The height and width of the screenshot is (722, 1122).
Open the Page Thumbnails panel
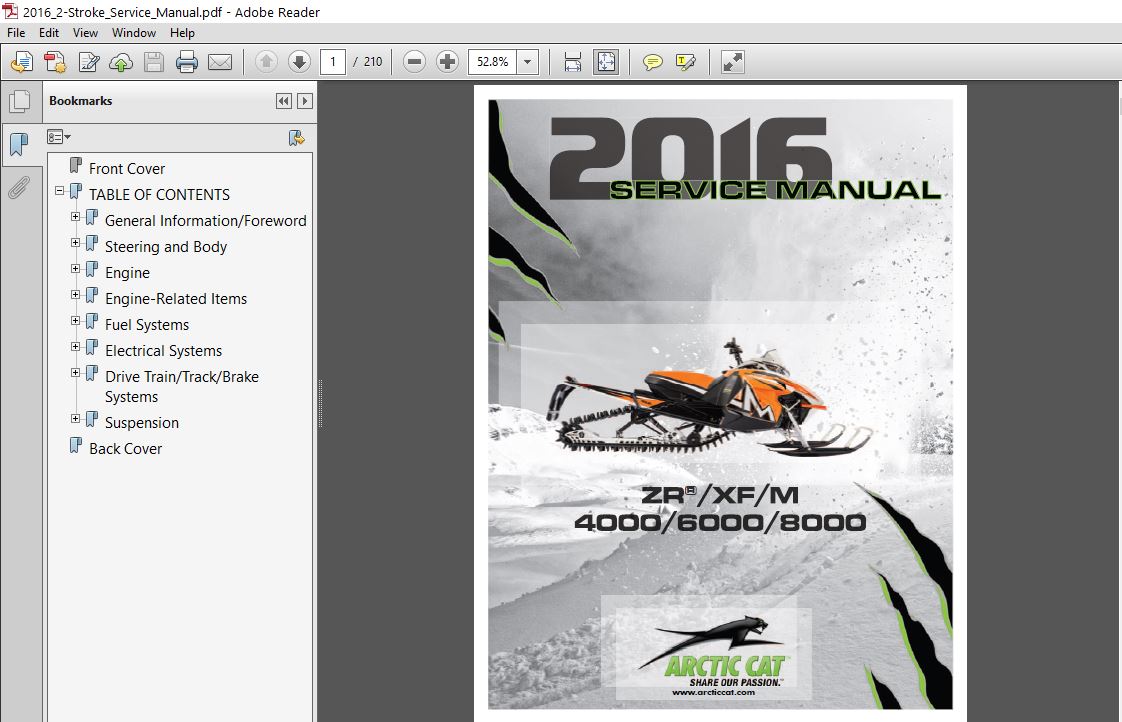pos(20,101)
